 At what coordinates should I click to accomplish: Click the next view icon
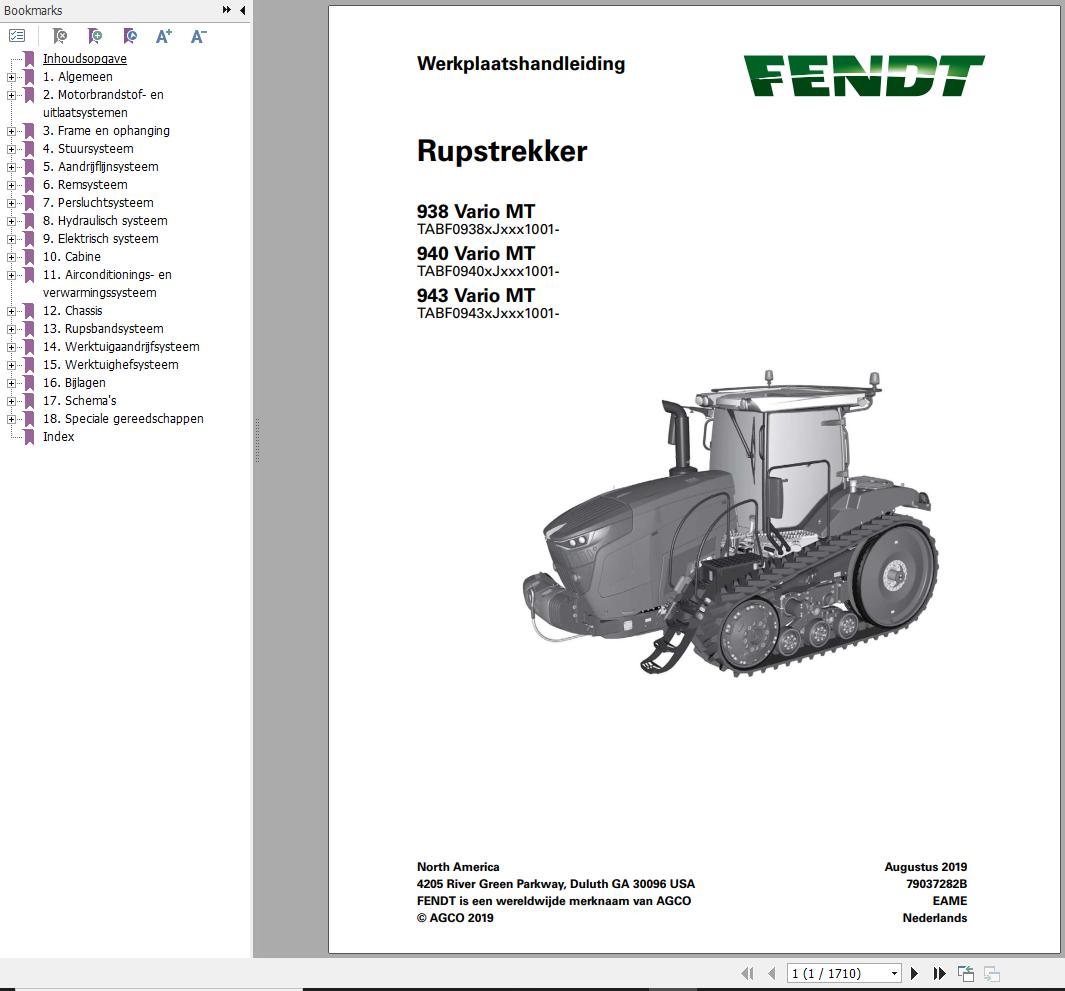(992, 973)
